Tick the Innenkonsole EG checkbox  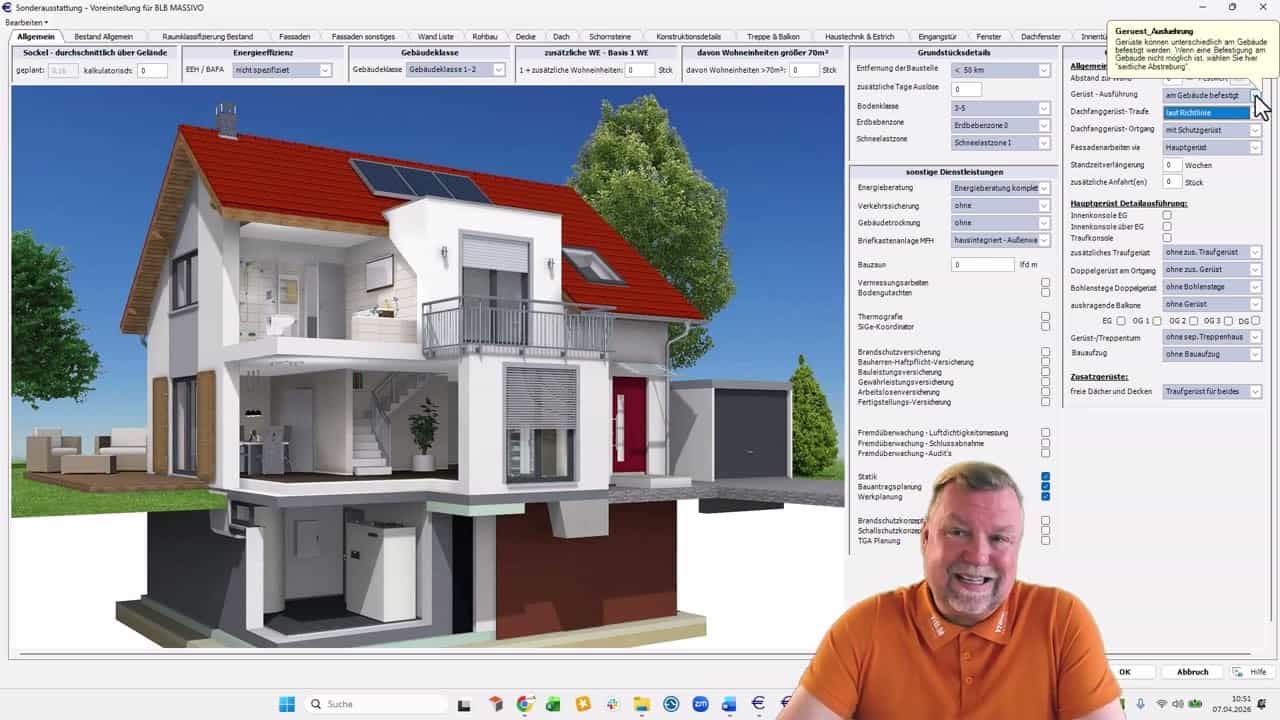(1166, 215)
